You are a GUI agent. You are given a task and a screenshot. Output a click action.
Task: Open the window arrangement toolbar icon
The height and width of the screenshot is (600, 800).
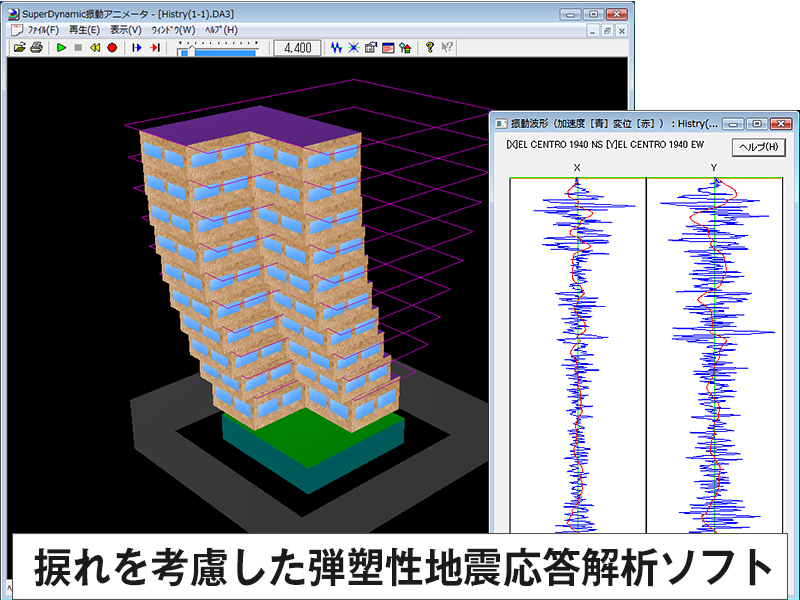tap(369, 48)
